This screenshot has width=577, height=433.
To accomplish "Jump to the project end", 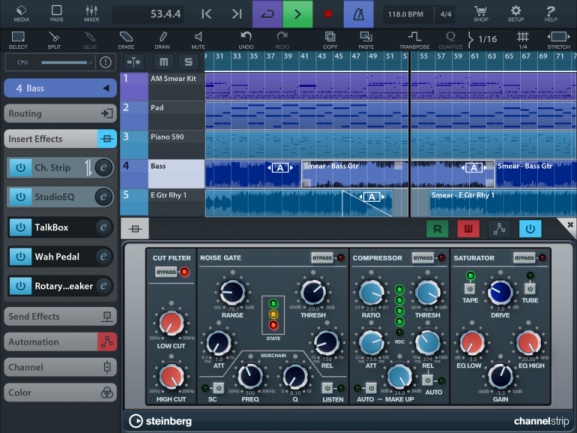I will click(x=237, y=14).
